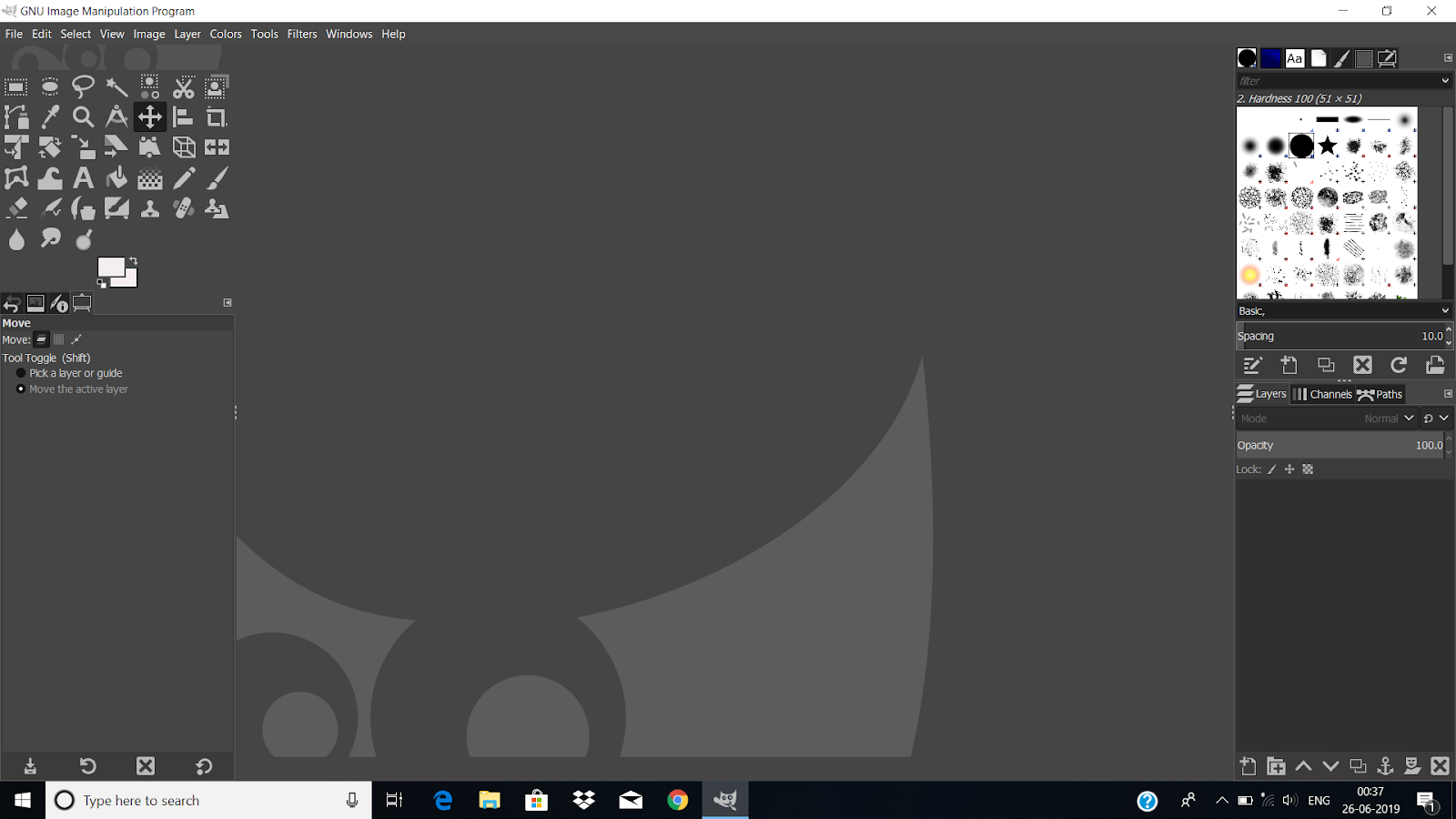This screenshot has height=819, width=1456.
Task: Open the brushes filter dropdown
Action: coord(1443,80)
